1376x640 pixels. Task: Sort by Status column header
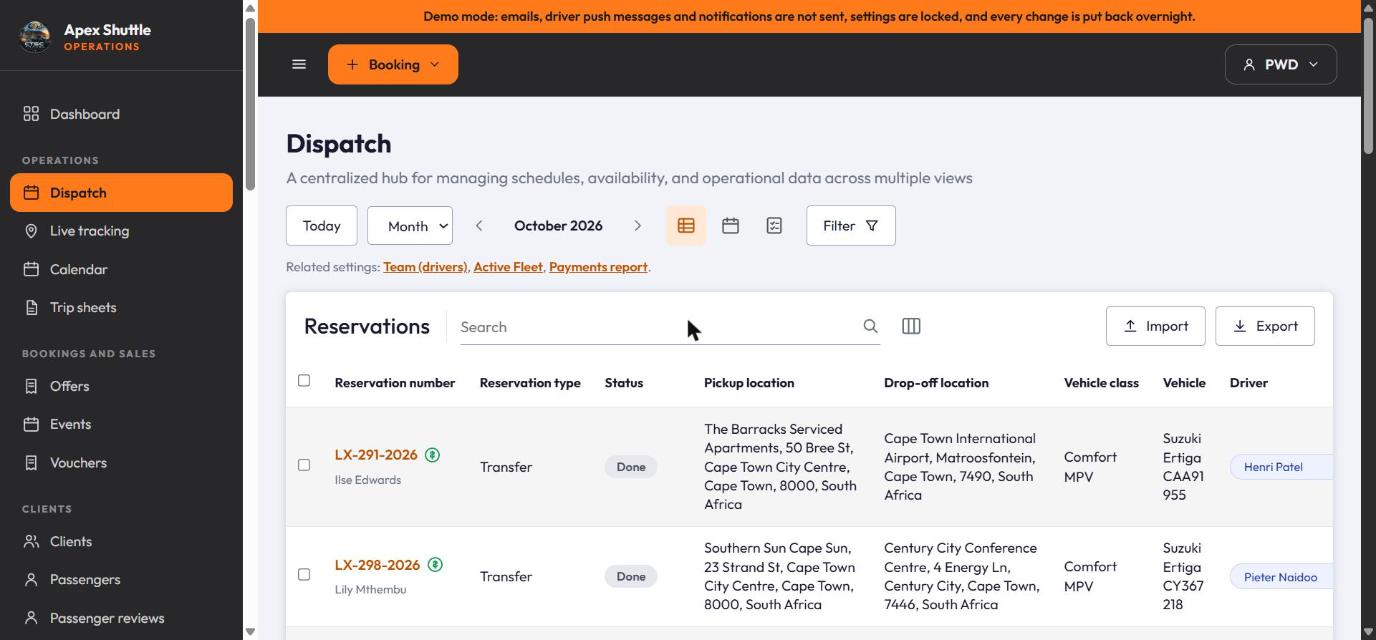pos(624,383)
